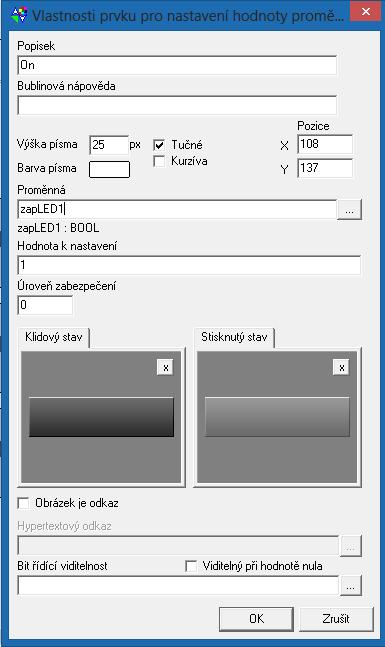385x647 pixels.
Task: Select the Výška písma font height field
Action: pos(109,145)
